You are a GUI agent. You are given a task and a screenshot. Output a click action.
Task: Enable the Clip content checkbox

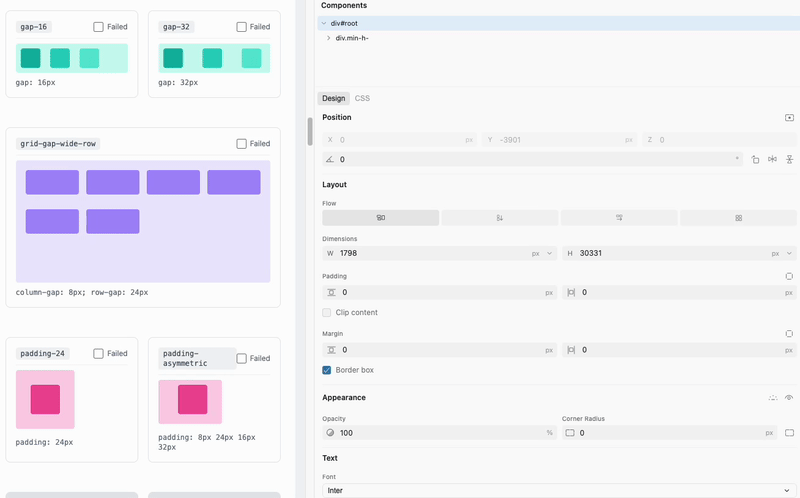327,313
